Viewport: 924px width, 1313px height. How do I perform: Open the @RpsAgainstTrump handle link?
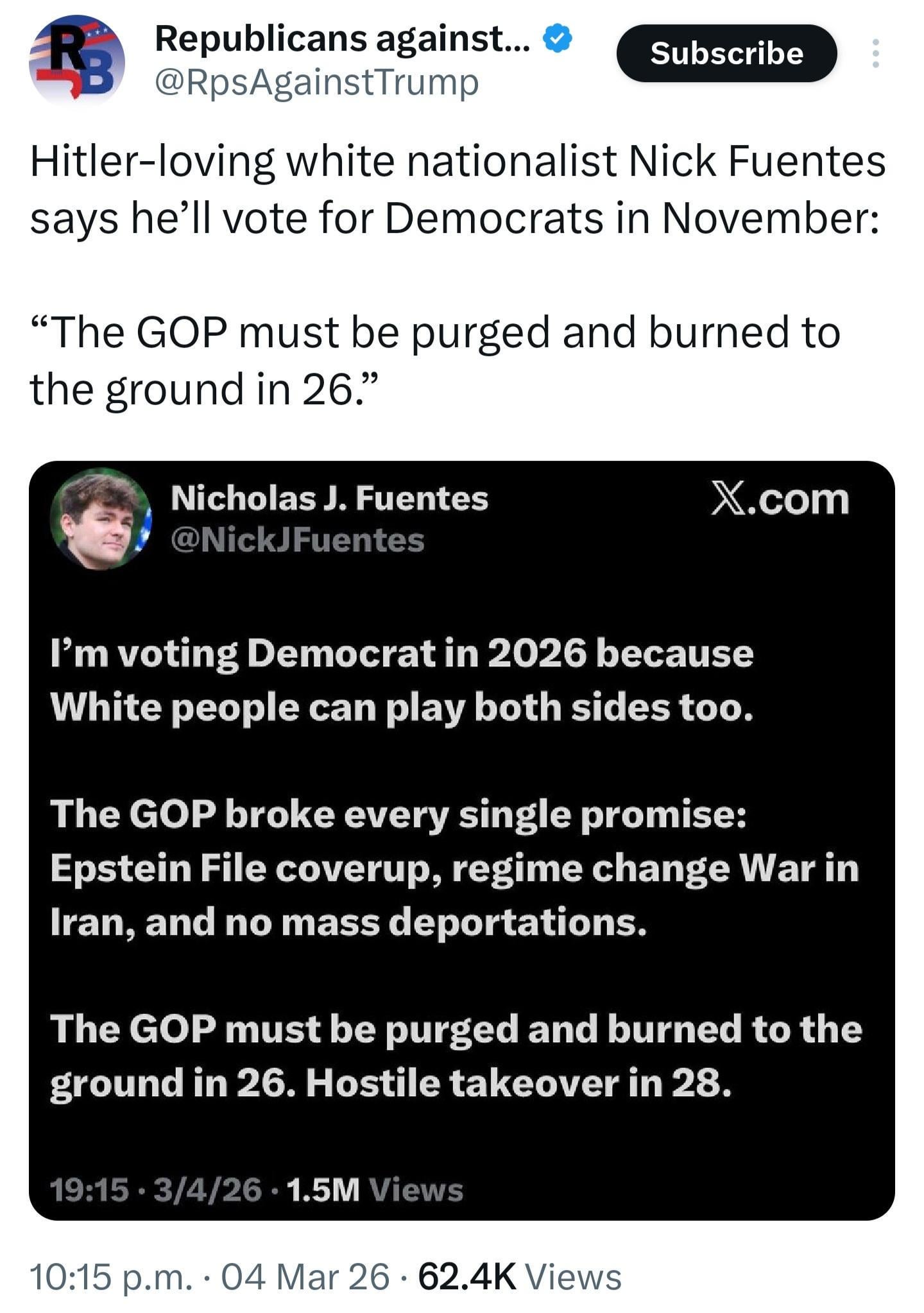point(317,83)
